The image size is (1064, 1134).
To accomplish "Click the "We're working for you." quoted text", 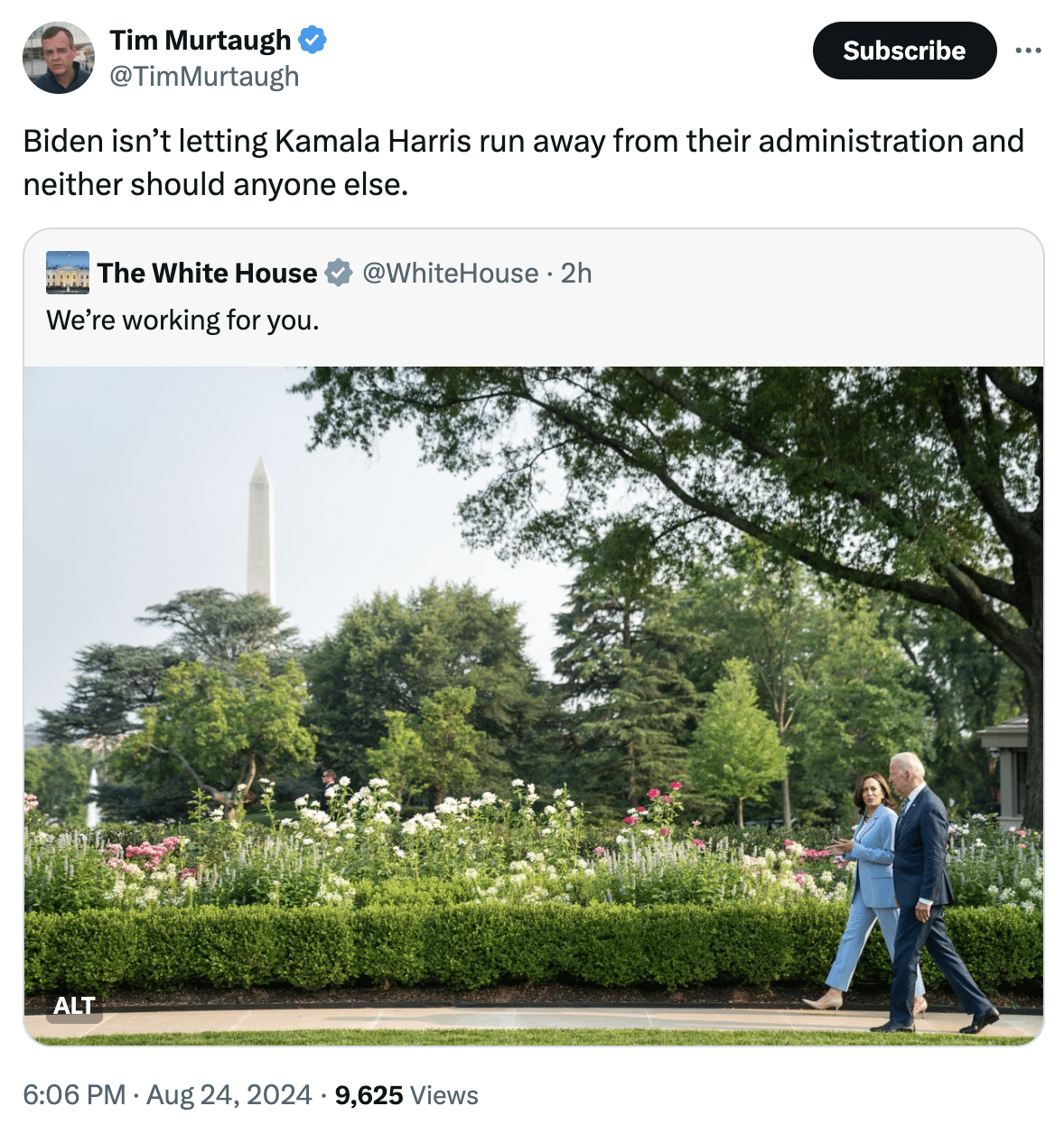I will click(182, 321).
